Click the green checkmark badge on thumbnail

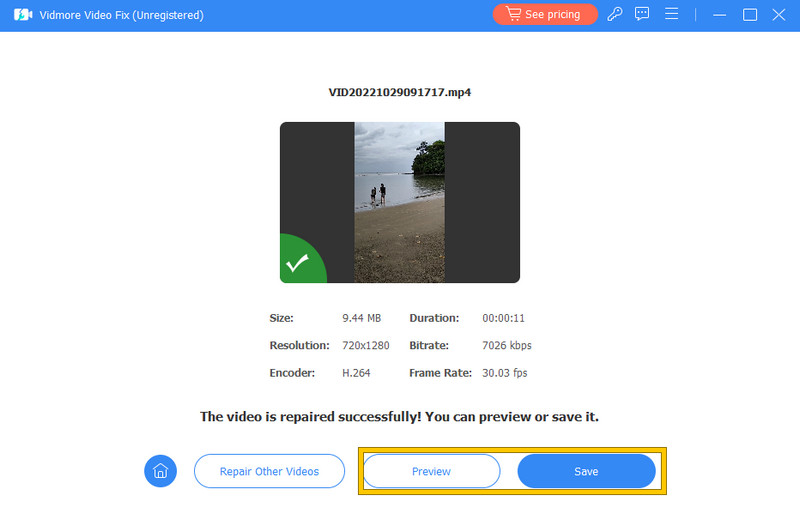click(x=297, y=264)
